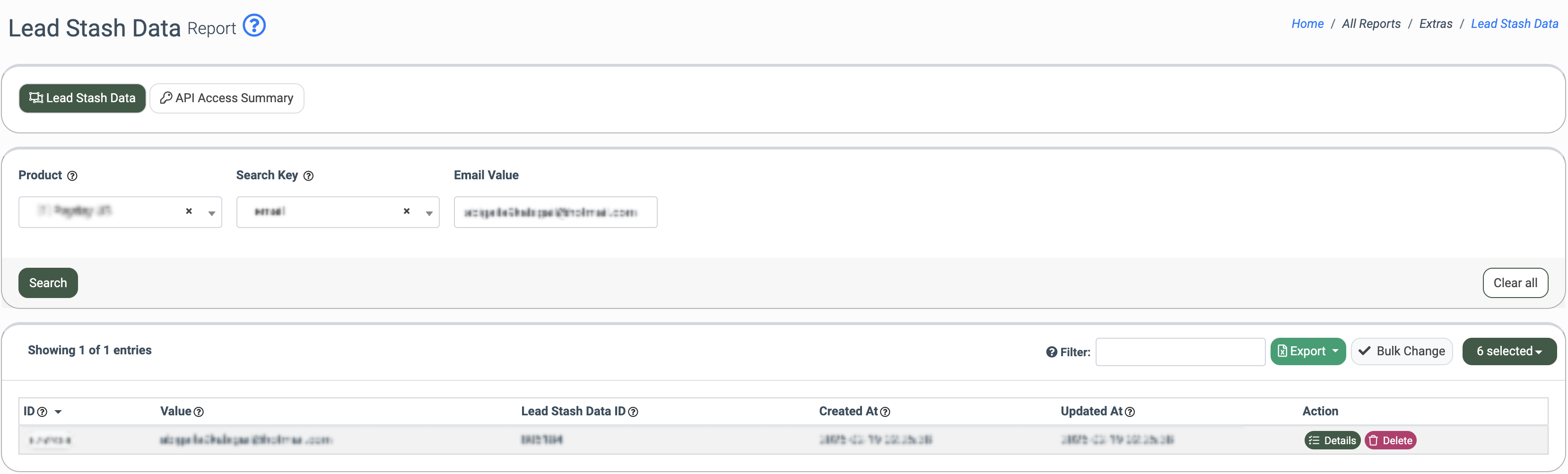The image size is (1568, 474).
Task: Select the Lead Stash Data tab
Action: [x=82, y=98]
